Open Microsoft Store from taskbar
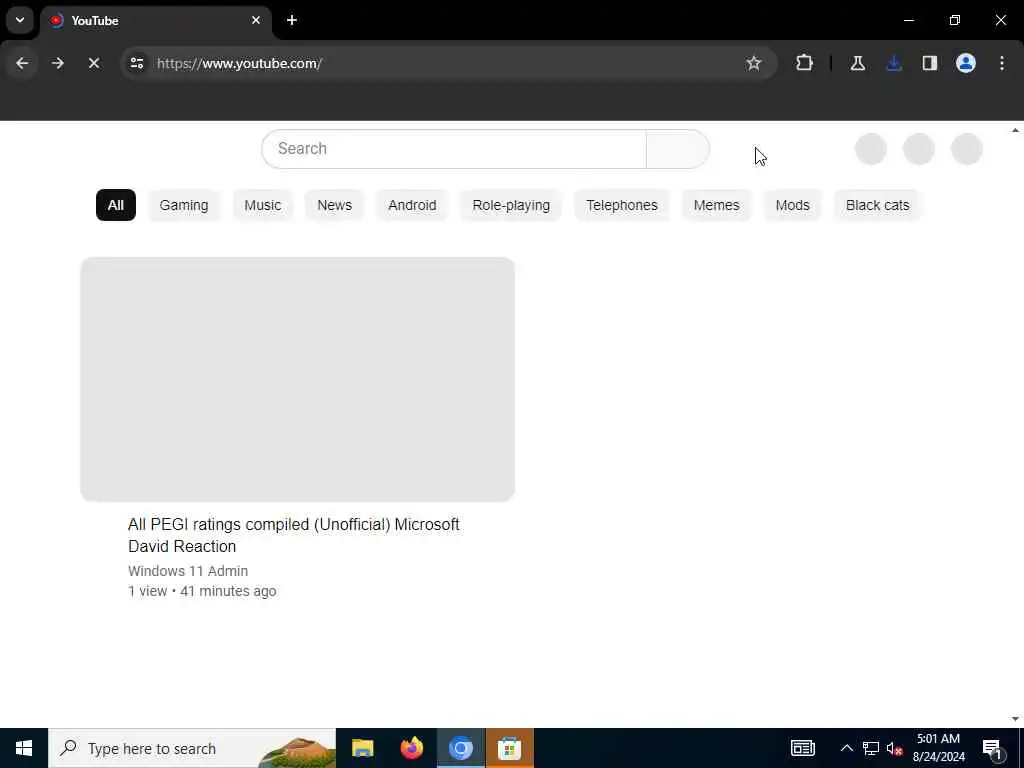This screenshot has width=1024, height=768. point(509,748)
